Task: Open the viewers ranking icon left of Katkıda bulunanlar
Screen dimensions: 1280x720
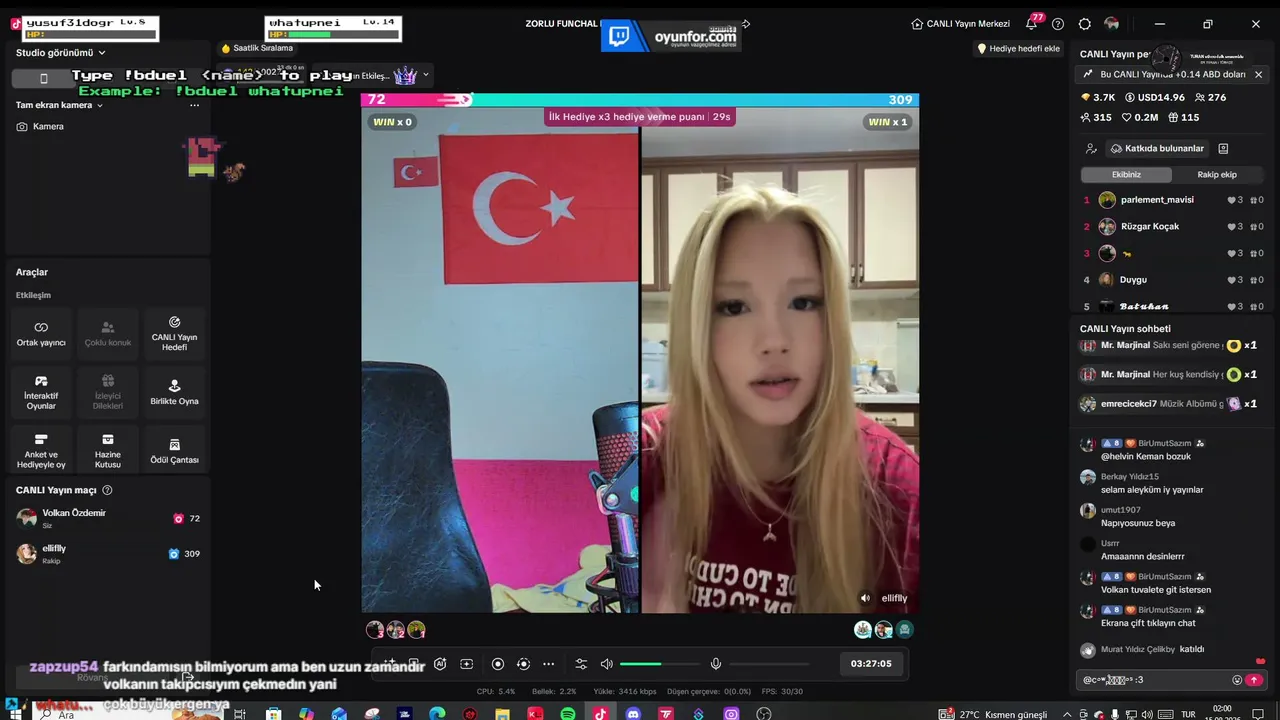Action: click(x=1091, y=148)
